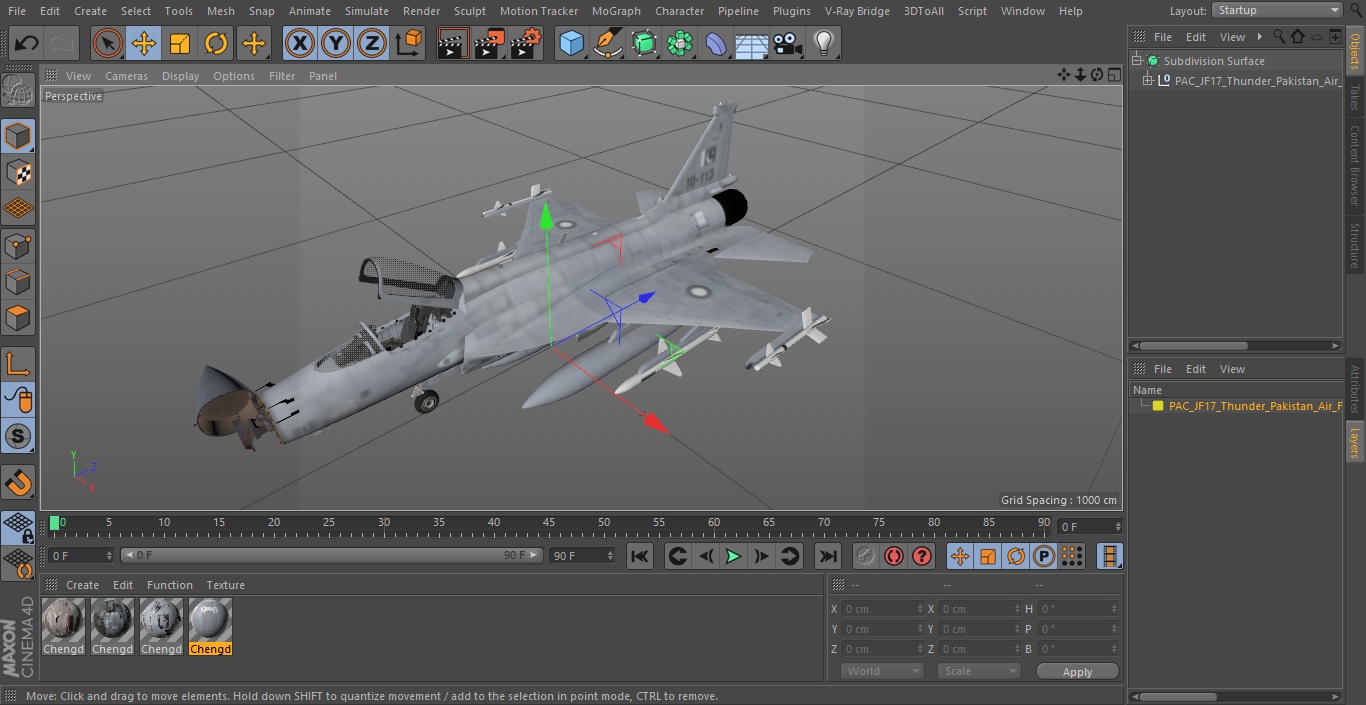Add a Light object
This screenshot has height=705, width=1366.
coord(824,43)
